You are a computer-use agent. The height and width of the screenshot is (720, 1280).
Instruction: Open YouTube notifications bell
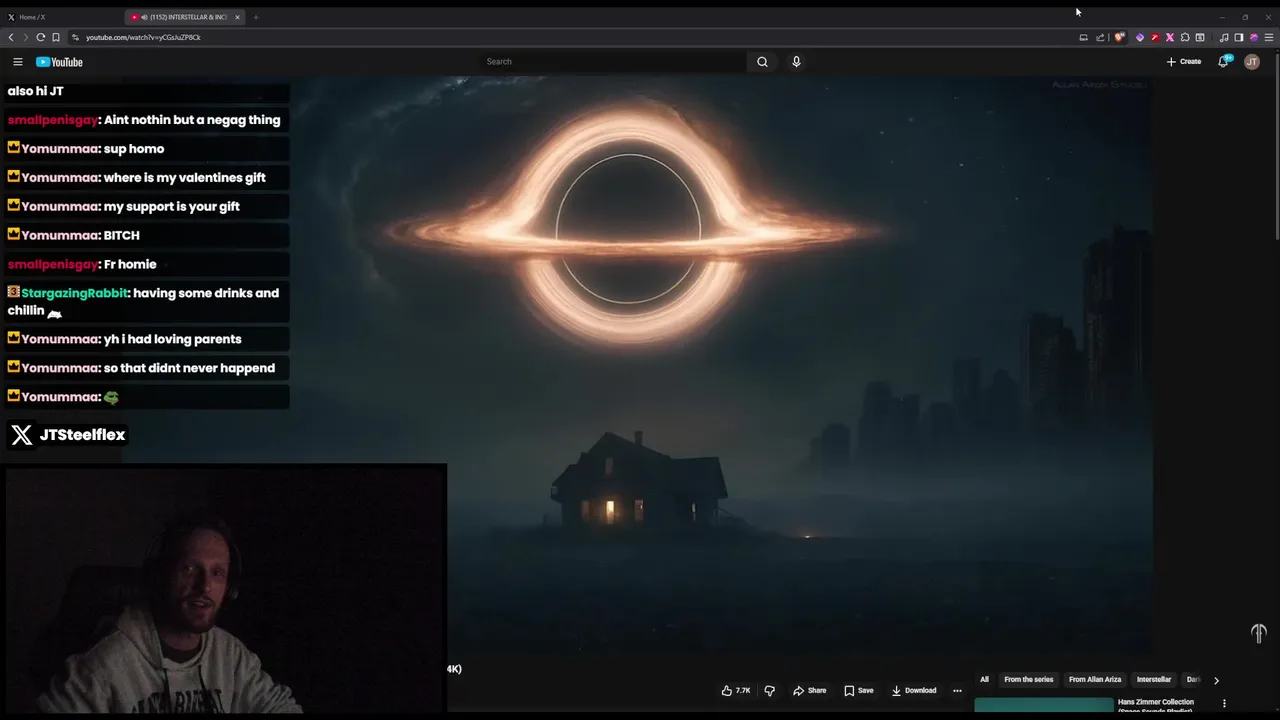click(x=1224, y=62)
